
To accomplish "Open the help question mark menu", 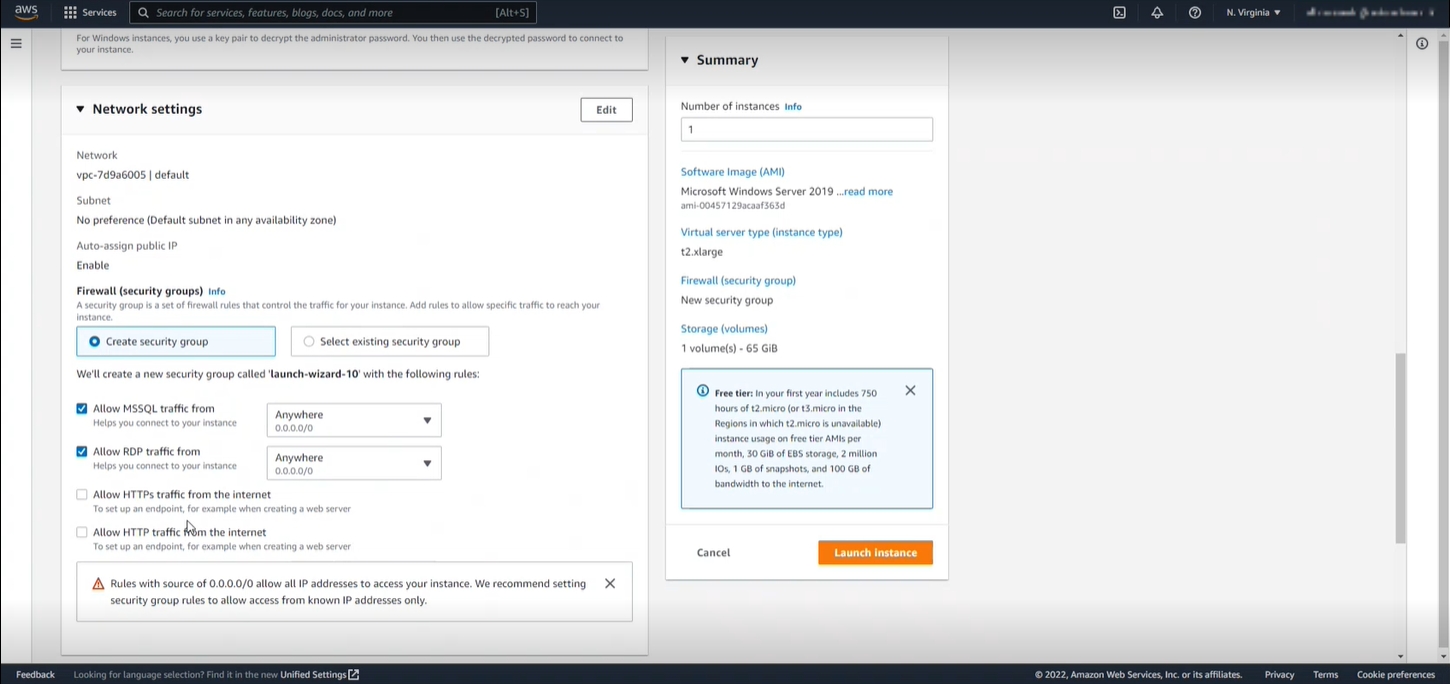I will tap(1195, 13).
